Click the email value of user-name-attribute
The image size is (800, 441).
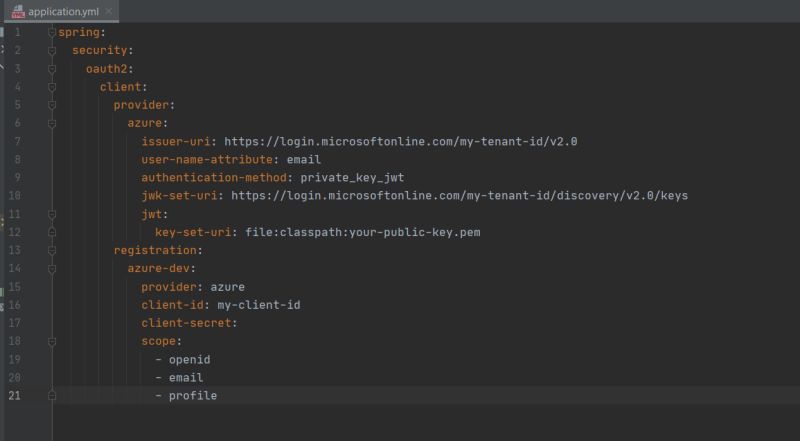(304, 159)
